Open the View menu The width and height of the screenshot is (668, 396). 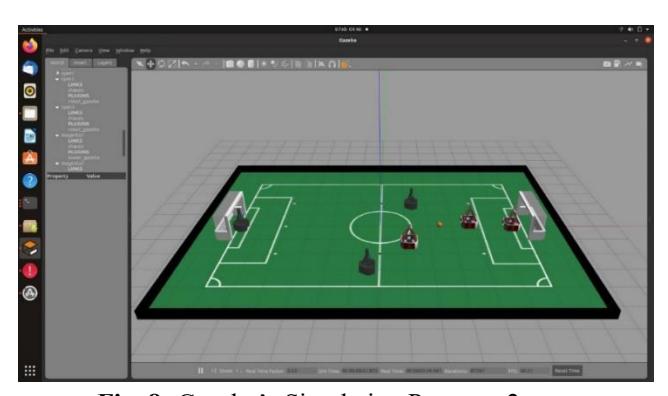[x=104, y=50]
